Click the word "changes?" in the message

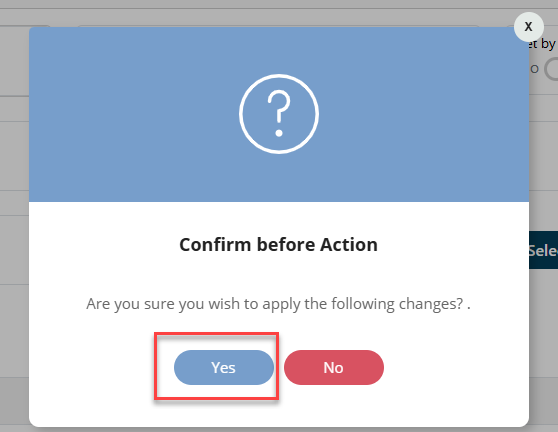point(431,304)
